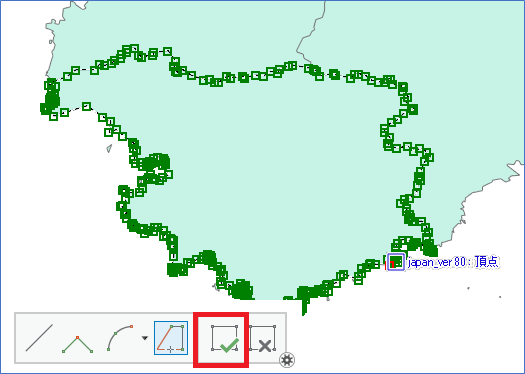The height and width of the screenshot is (374, 525).
Task: Click the red marker inside highlighted vertex
Action: click(x=392, y=265)
